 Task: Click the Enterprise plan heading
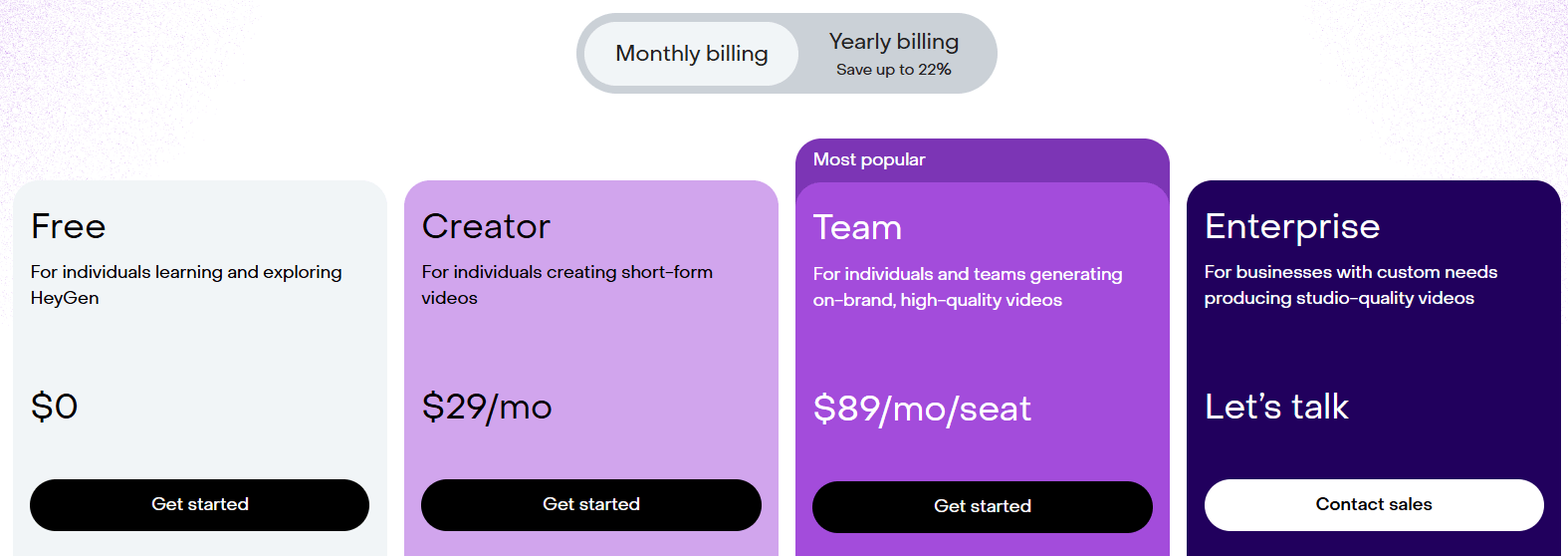click(1291, 227)
